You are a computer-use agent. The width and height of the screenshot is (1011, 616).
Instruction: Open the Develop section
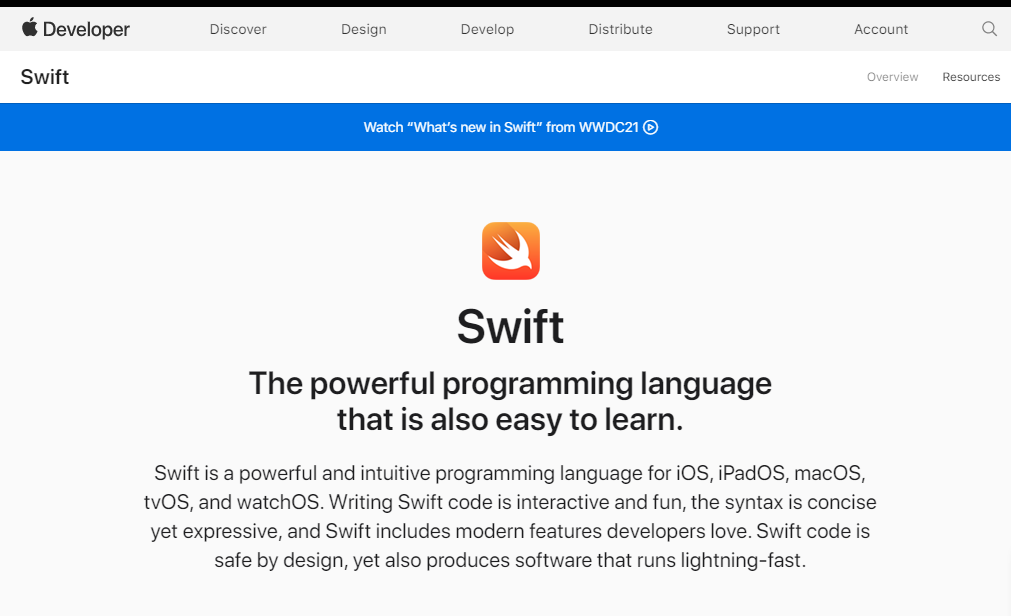pyautogui.click(x=487, y=29)
